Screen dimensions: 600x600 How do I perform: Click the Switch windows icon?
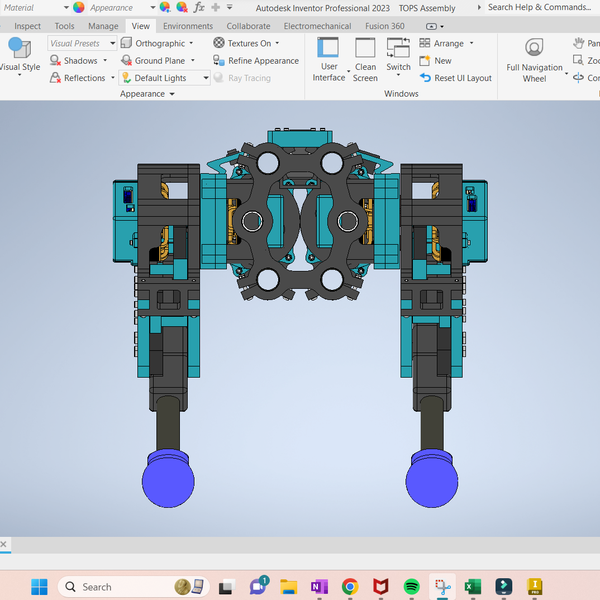(x=398, y=47)
